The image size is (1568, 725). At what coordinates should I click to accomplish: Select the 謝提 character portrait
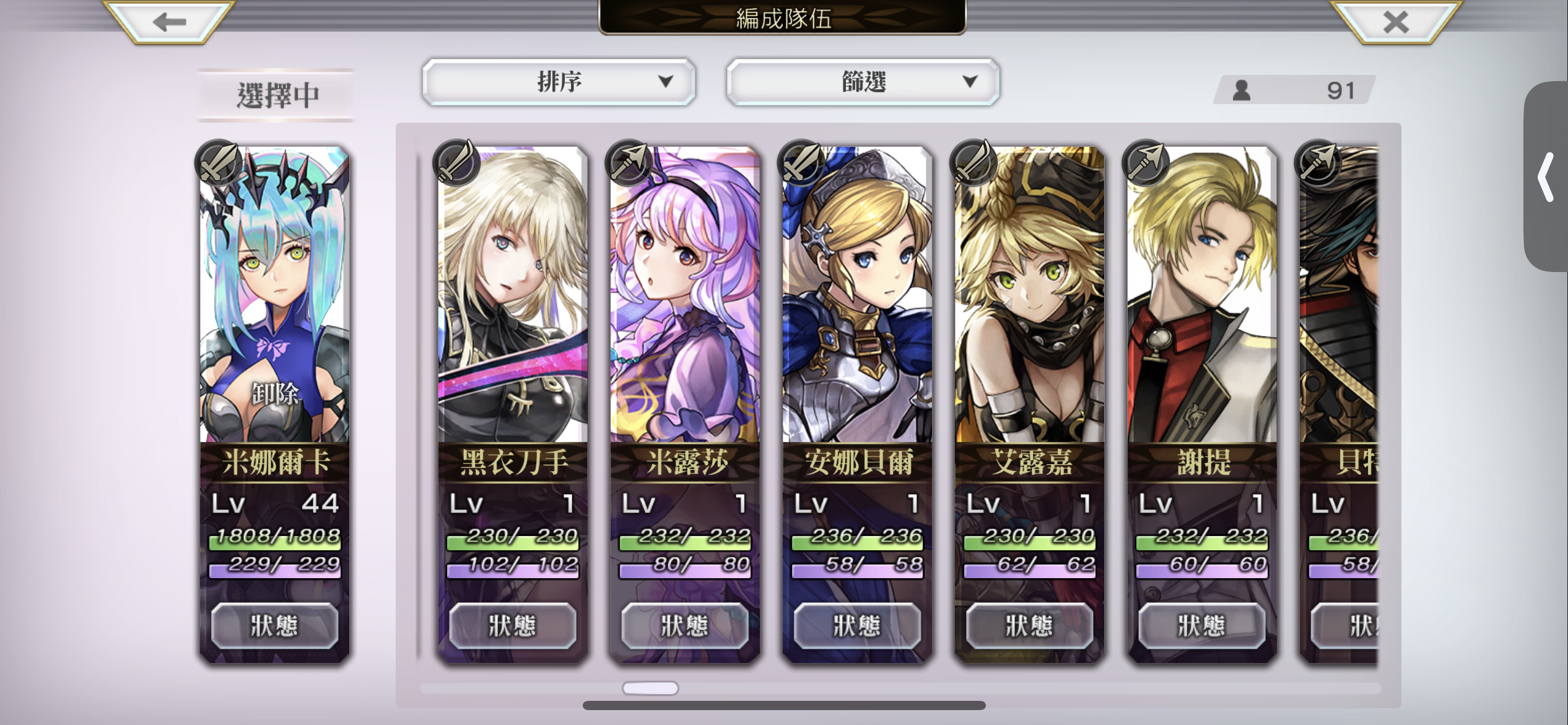click(1202, 294)
